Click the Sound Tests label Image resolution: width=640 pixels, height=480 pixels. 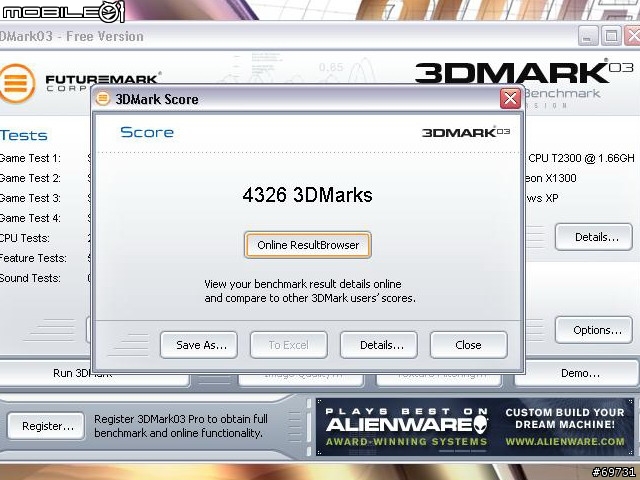[30, 278]
